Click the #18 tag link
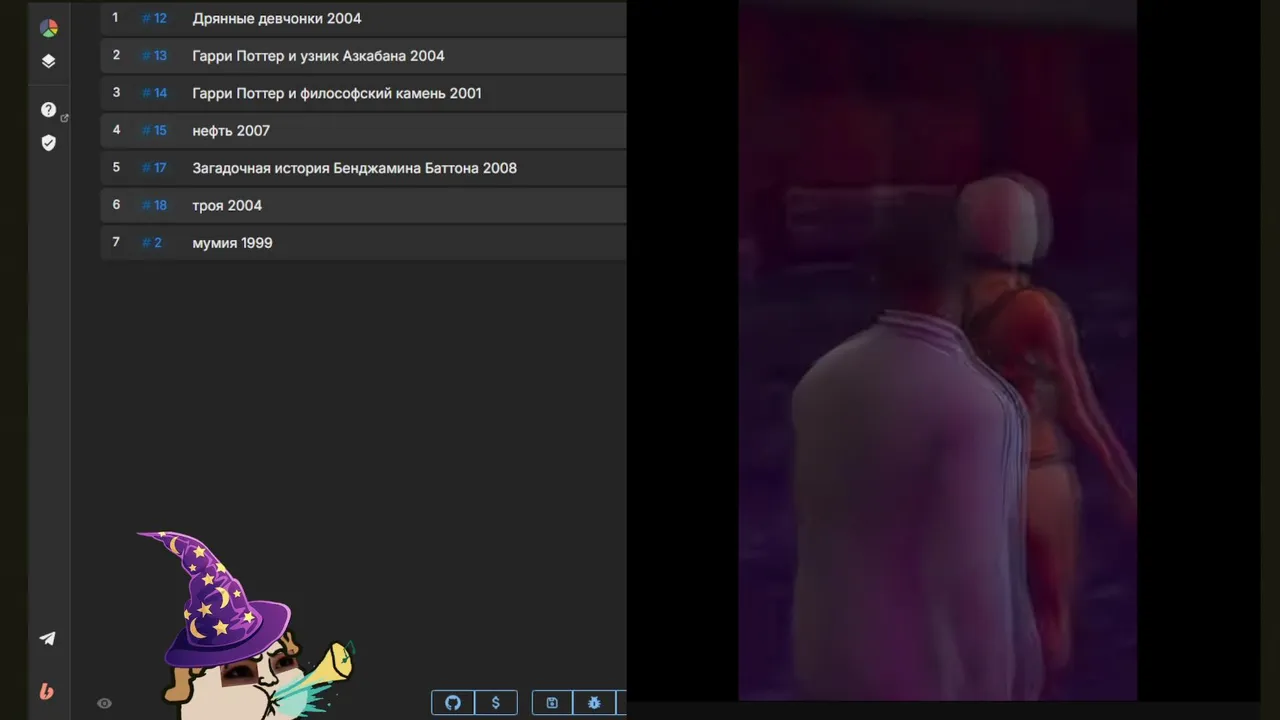1280x720 pixels. 154,205
